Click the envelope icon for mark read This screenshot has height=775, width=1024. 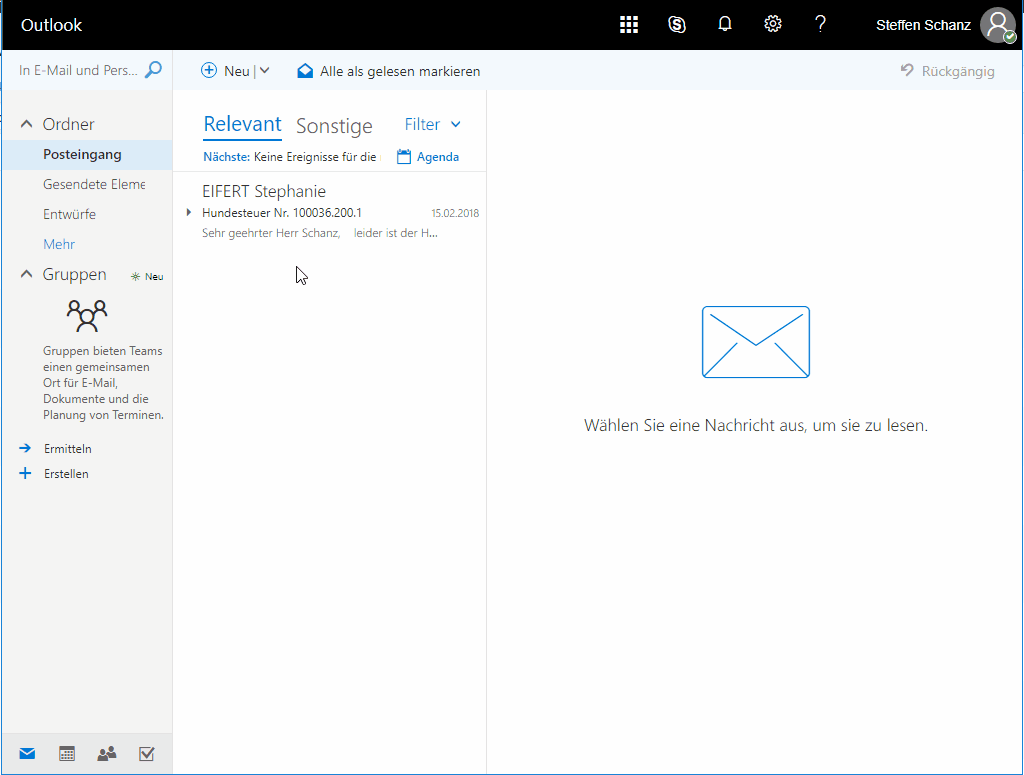tap(305, 71)
